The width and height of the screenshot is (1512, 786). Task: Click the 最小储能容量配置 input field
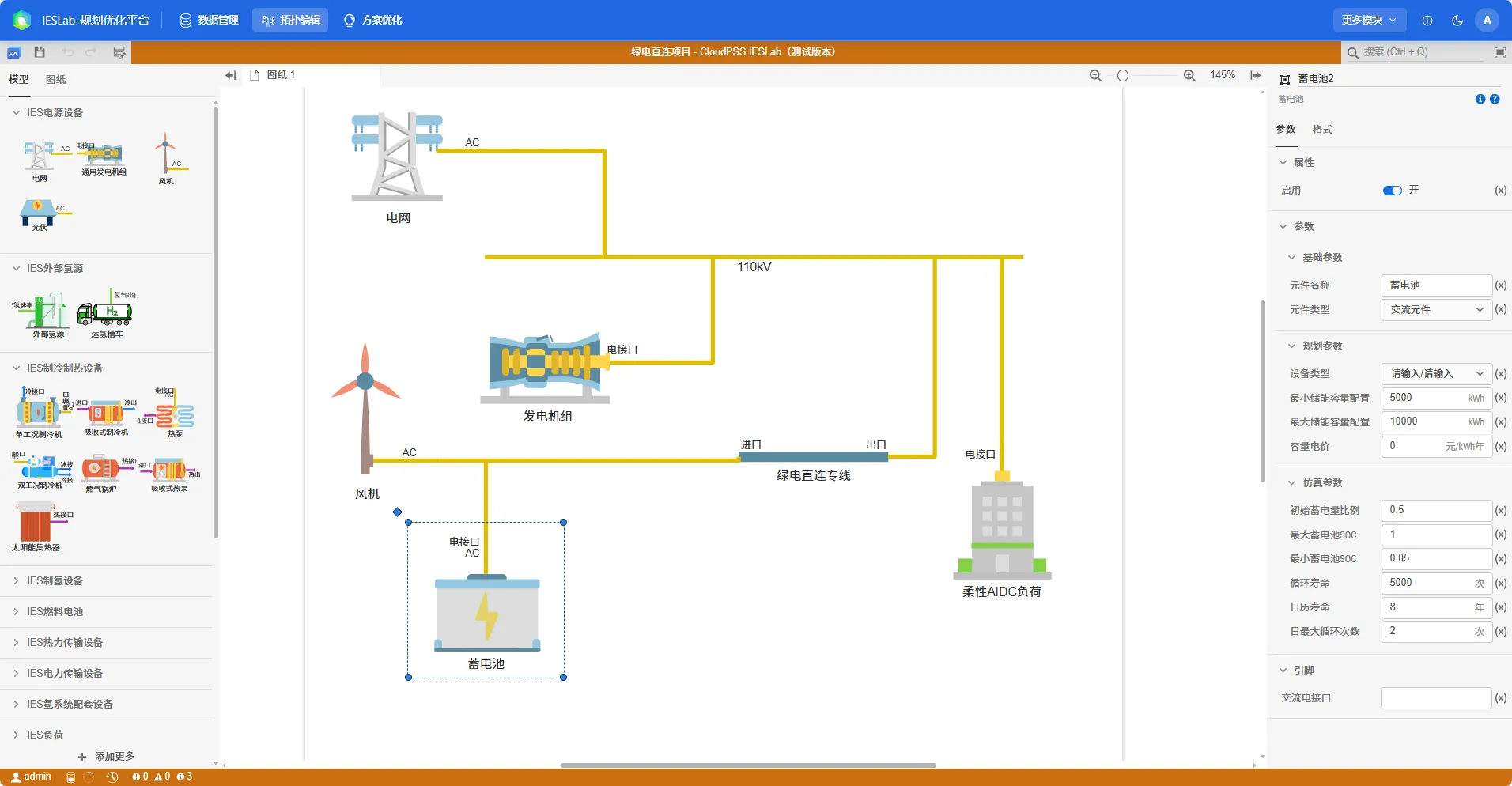point(1436,398)
